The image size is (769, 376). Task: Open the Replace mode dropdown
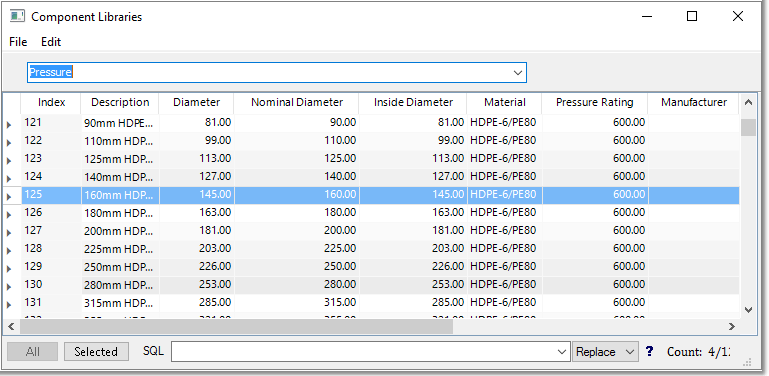pyautogui.click(x=605, y=352)
